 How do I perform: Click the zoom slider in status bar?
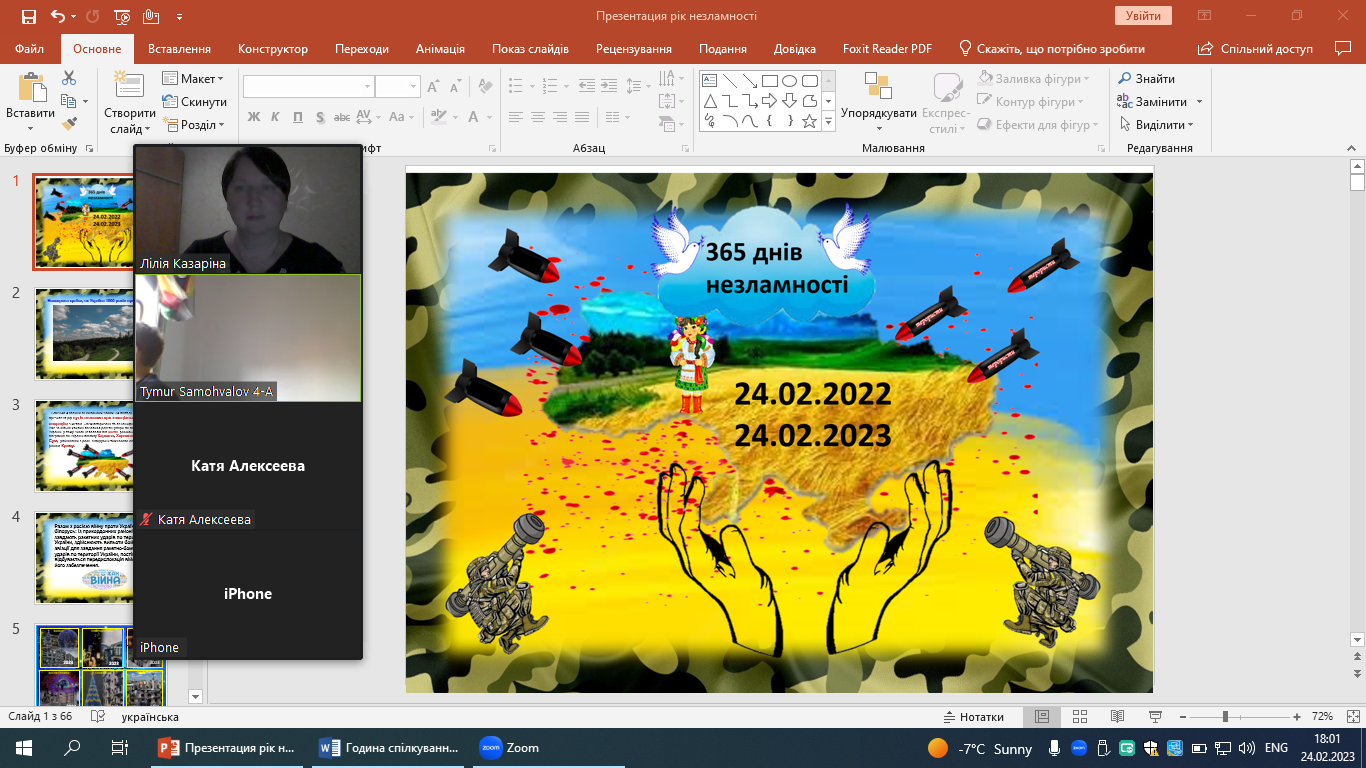point(1225,717)
